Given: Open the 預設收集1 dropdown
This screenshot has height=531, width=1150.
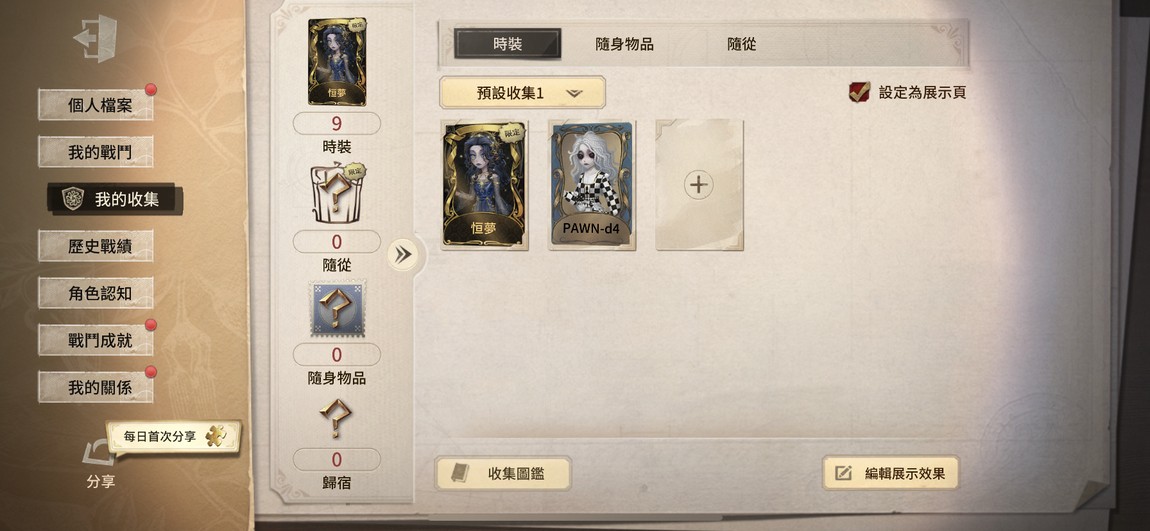Looking at the screenshot, I should point(522,93).
